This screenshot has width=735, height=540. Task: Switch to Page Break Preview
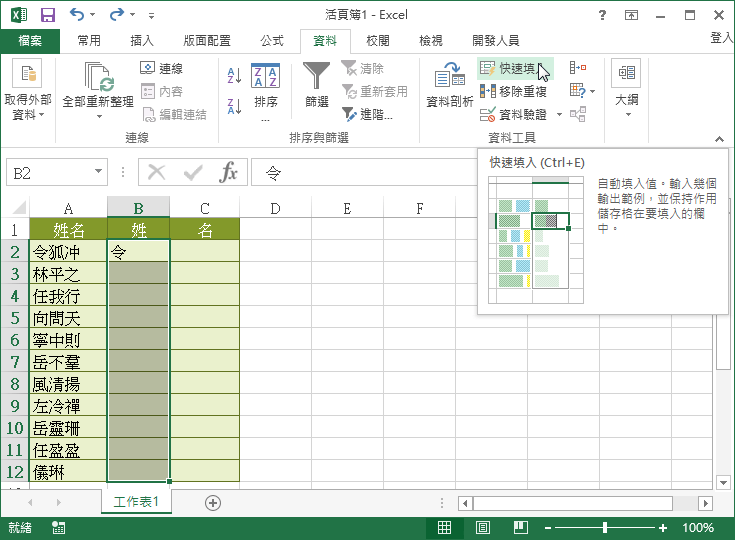coord(521,528)
